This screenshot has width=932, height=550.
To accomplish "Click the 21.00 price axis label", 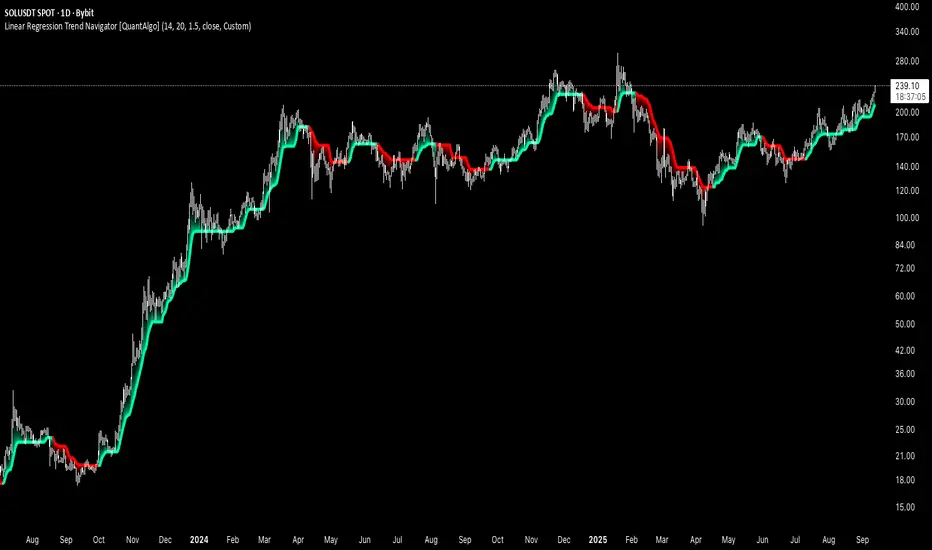I will click(x=905, y=455).
